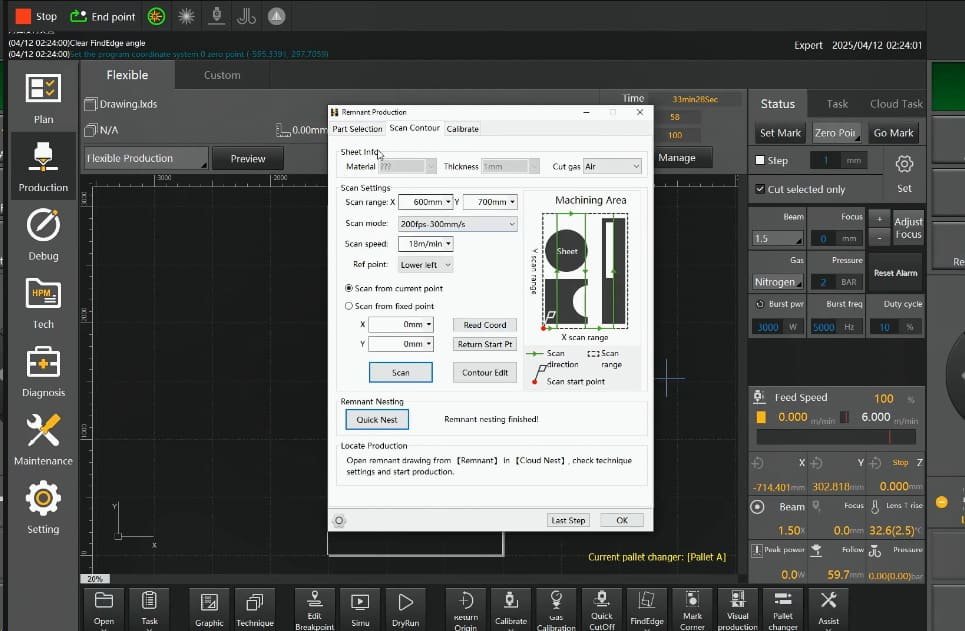
Task: Open the Production sidebar section
Action: (42, 166)
